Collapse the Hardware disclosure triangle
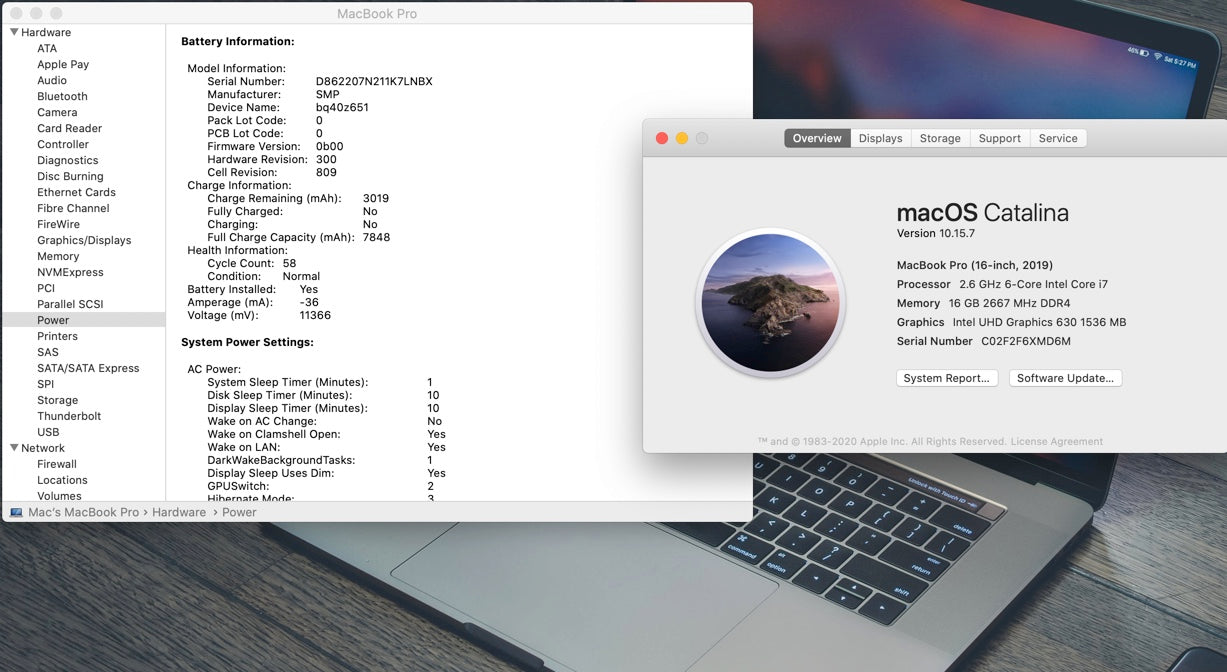The width and height of the screenshot is (1227, 672). click(14, 32)
